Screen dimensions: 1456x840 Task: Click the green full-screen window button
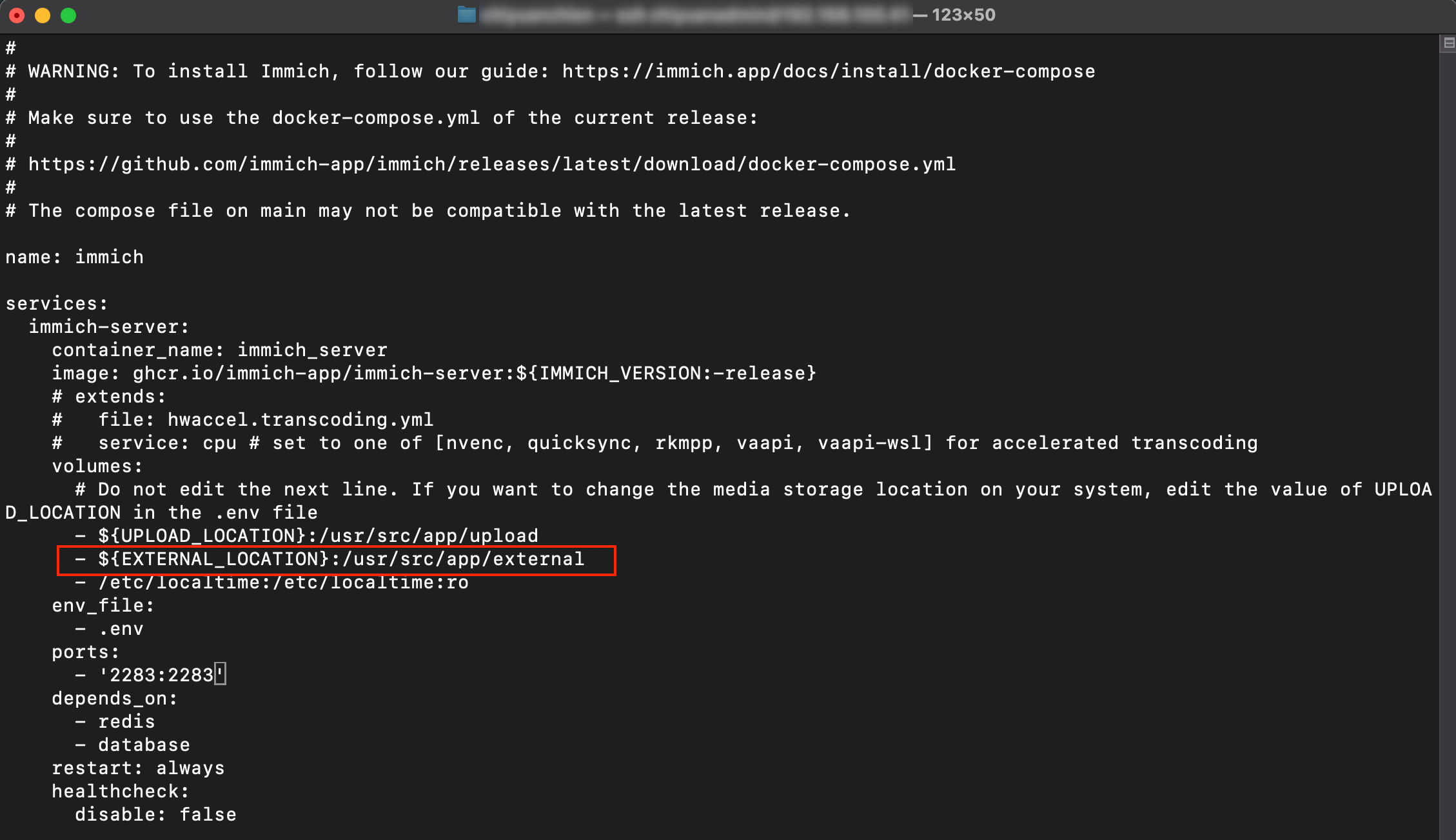click(68, 15)
